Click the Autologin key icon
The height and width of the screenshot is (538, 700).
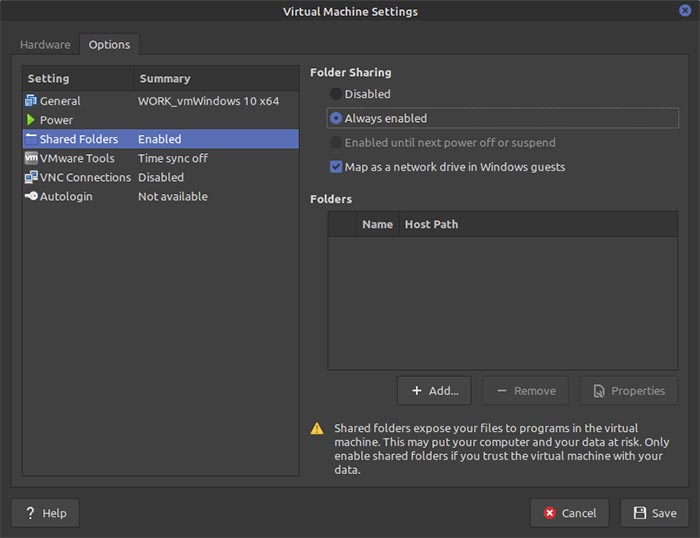pos(31,196)
